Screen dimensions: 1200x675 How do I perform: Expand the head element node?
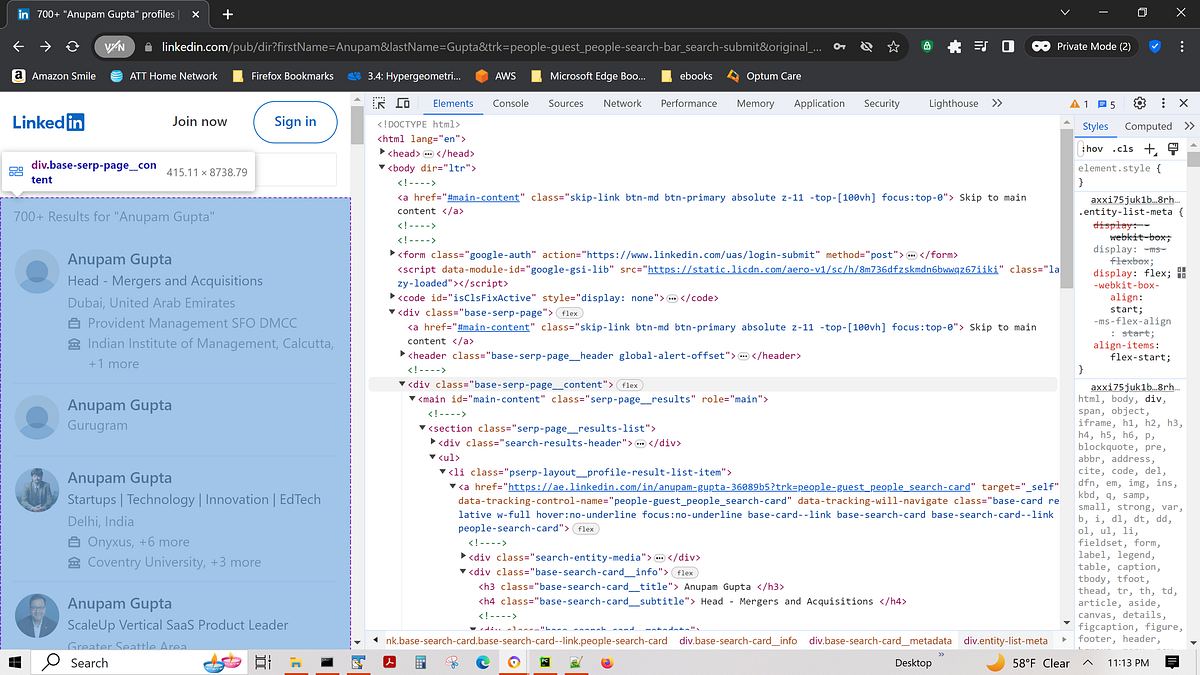tap(382, 153)
